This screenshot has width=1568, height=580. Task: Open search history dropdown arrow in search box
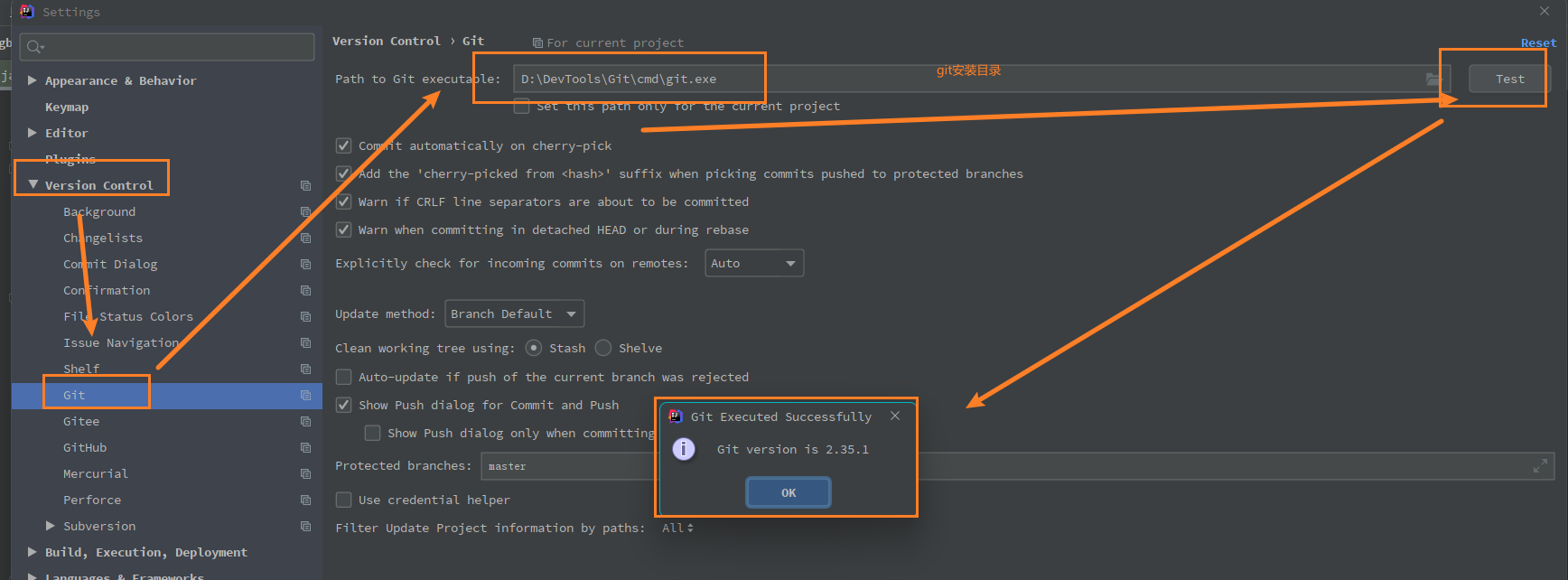[x=42, y=48]
